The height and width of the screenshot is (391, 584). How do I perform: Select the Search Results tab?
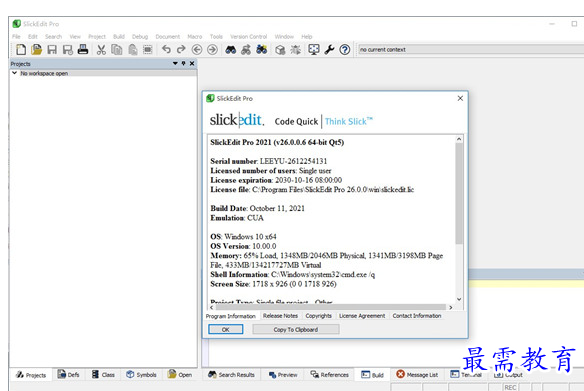click(x=231, y=375)
